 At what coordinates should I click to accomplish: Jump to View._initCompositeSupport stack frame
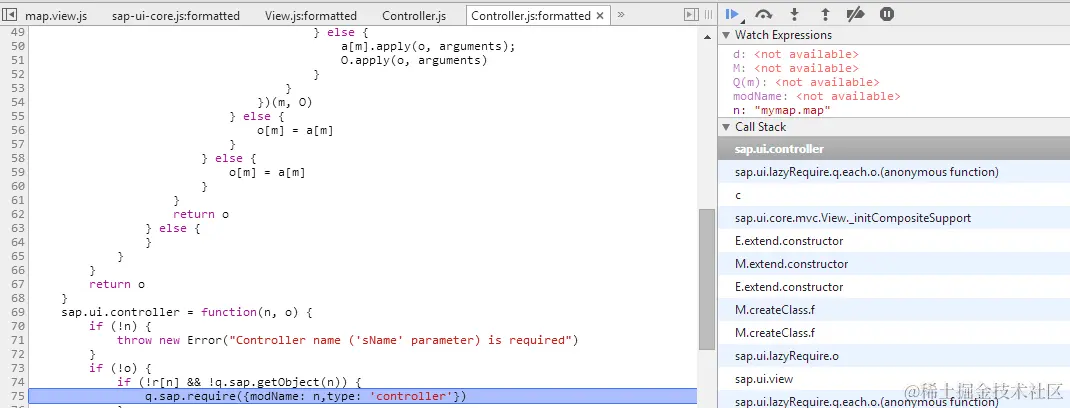point(894,218)
